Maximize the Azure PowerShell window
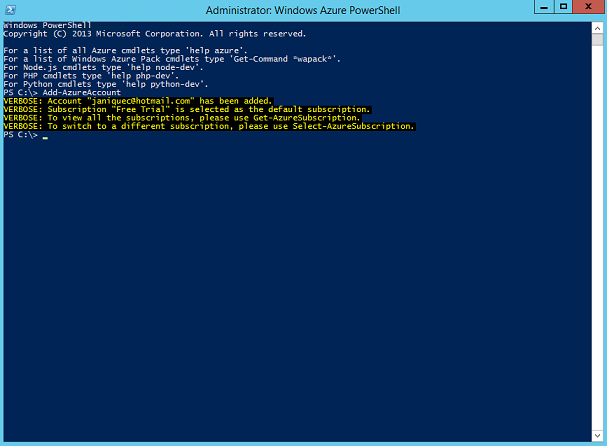Viewport: 607px width, 446px height. click(563, 7)
